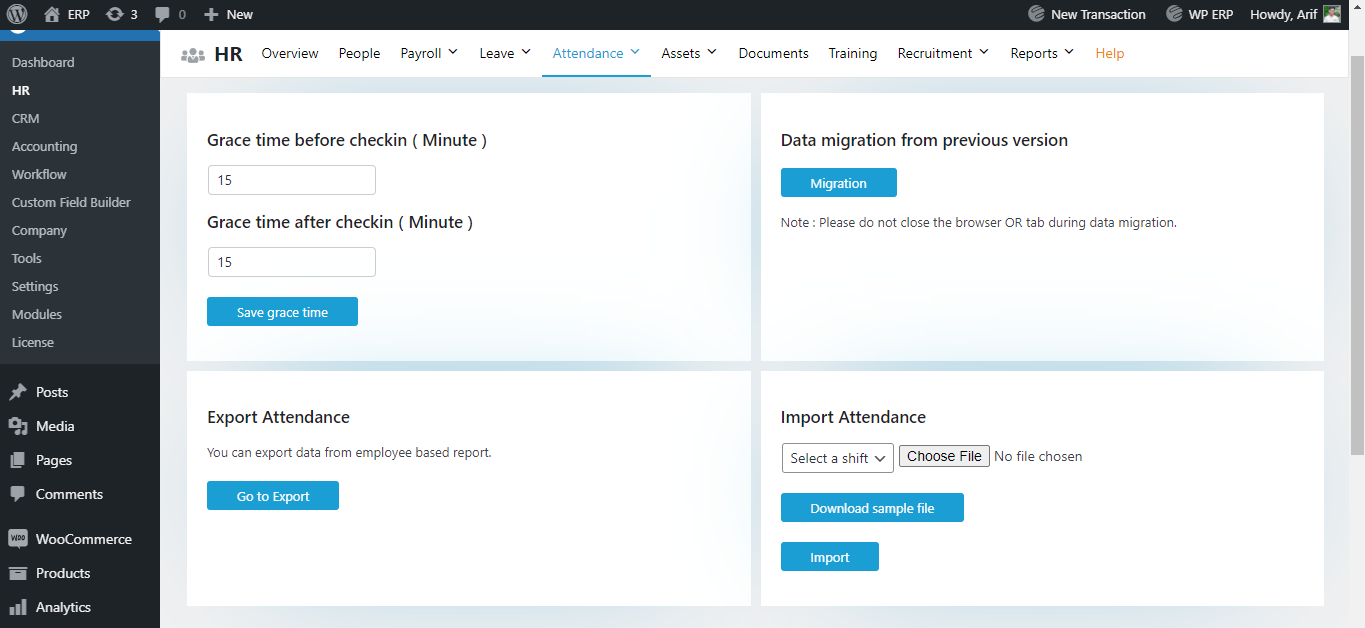
Task: Focus the Grace time after checkin field
Action: (x=292, y=262)
